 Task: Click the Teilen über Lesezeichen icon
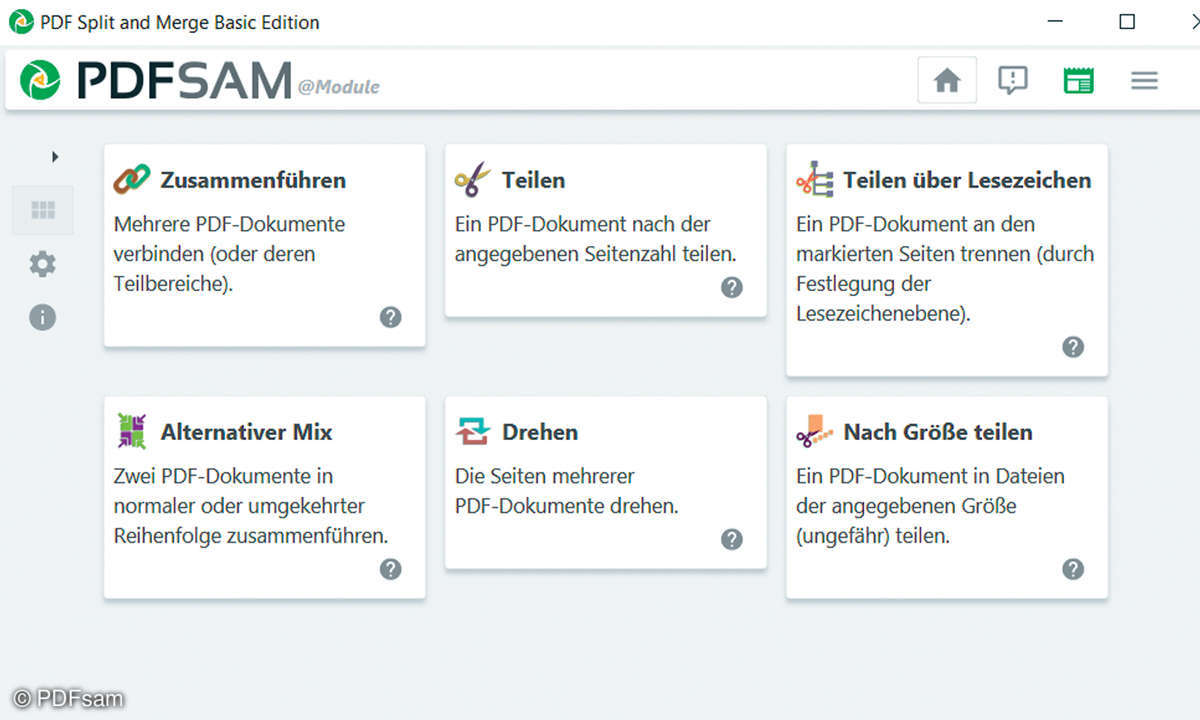coord(814,180)
